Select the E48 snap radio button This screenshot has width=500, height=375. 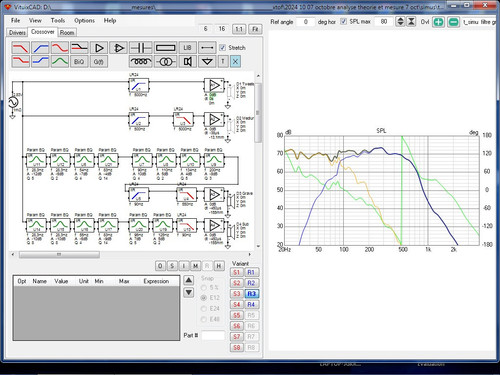[x=204, y=319]
